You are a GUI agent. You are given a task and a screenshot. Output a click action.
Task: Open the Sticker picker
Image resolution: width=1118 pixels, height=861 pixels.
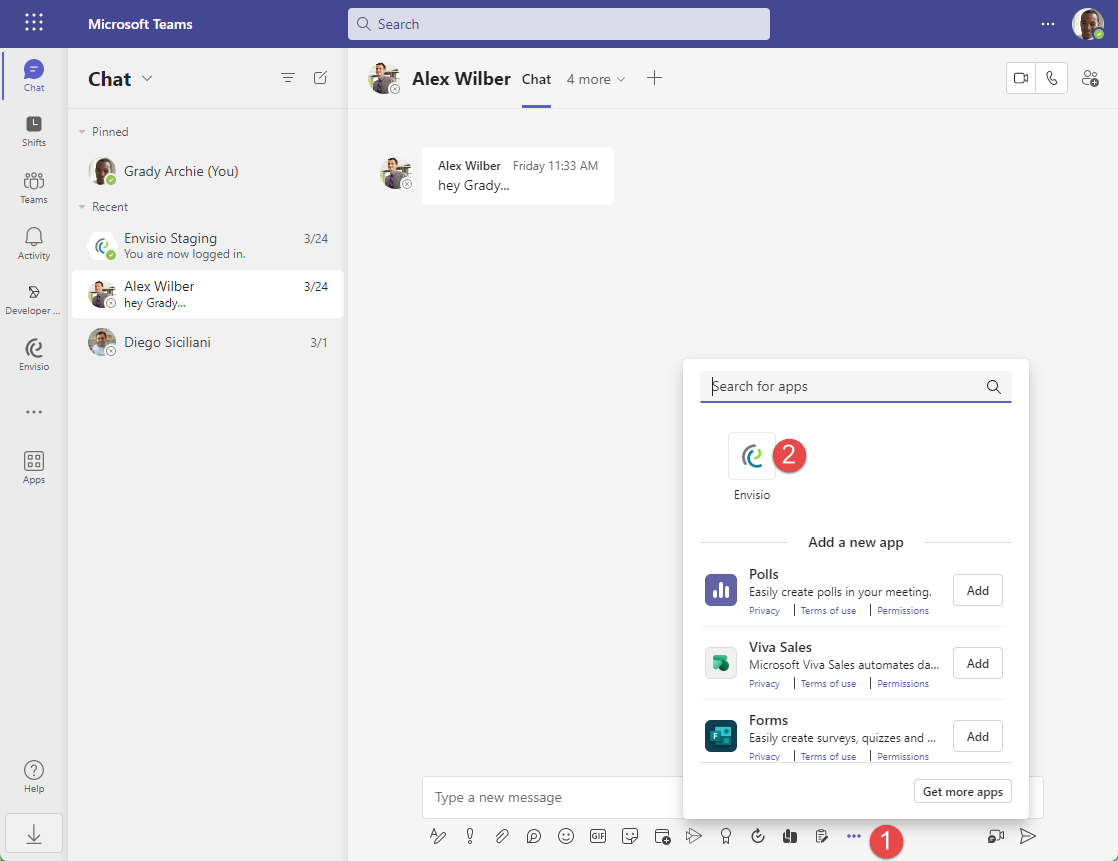630,836
